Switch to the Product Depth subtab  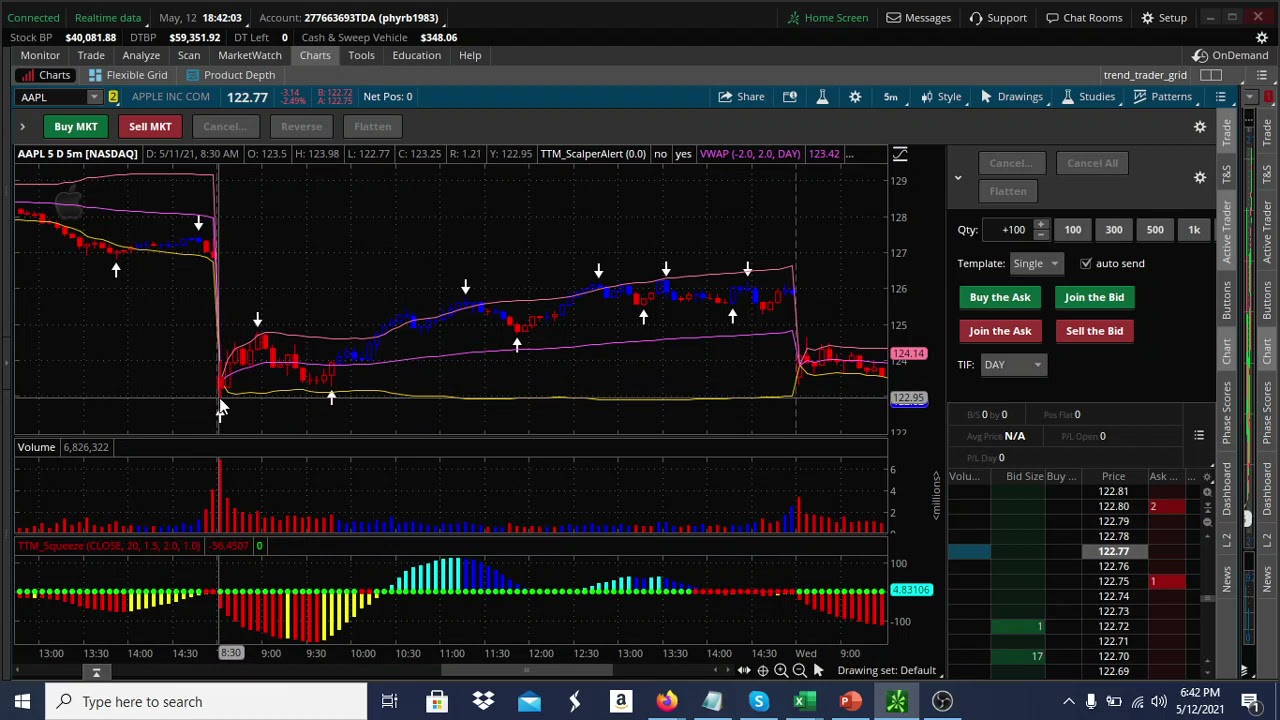click(230, 76)
